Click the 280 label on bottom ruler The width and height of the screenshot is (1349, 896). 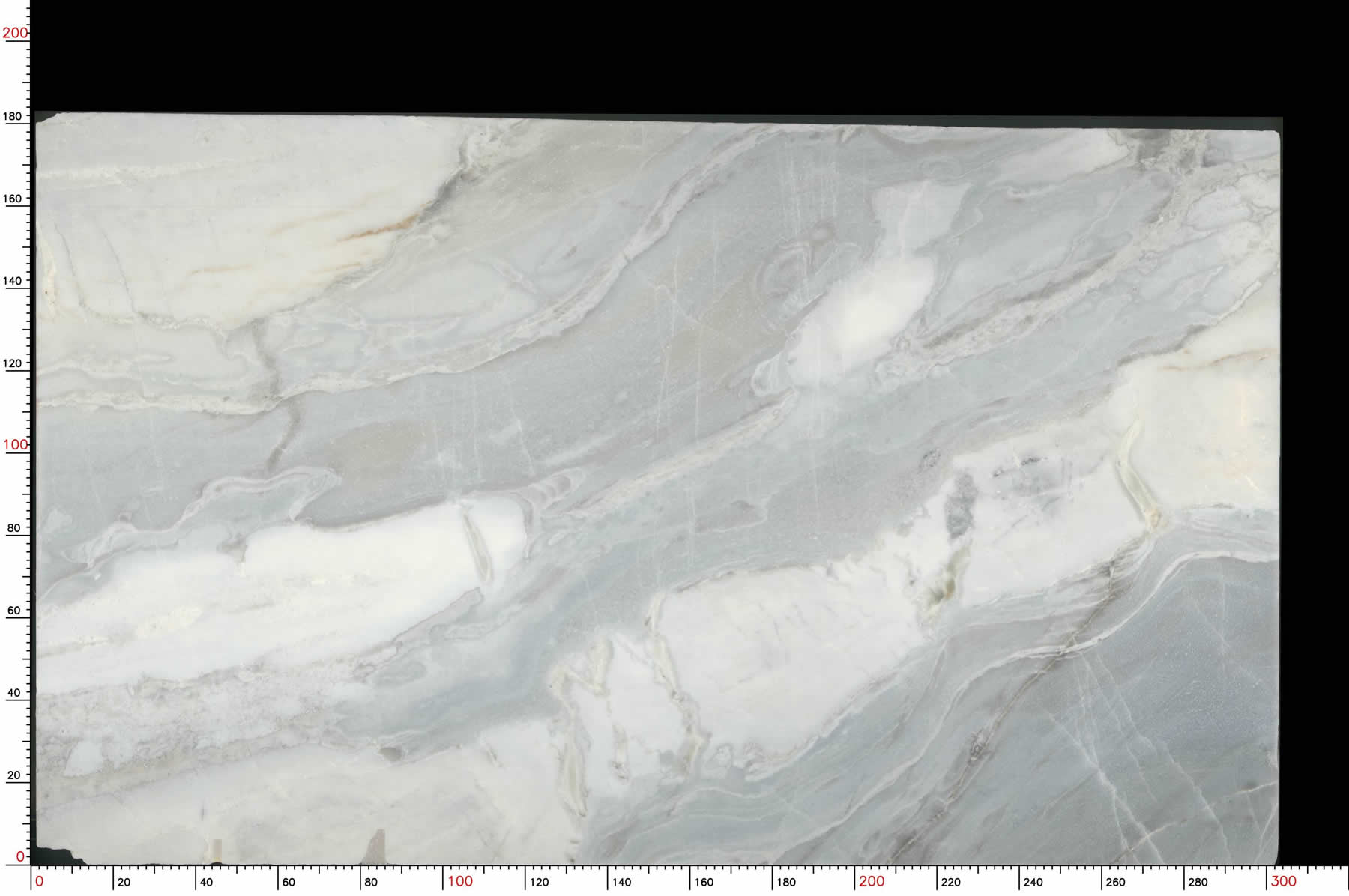coord(1198,883)
